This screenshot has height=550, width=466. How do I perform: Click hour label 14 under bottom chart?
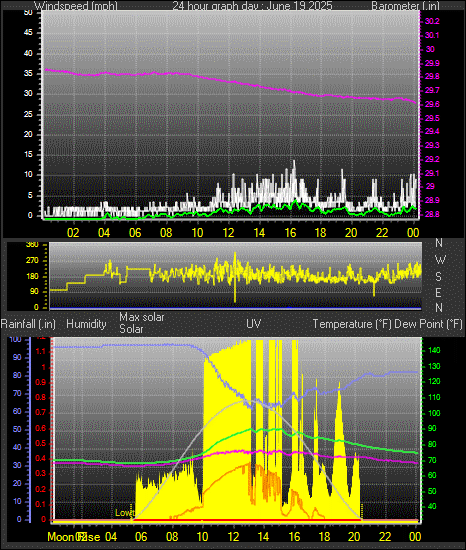tap(263, 537)
